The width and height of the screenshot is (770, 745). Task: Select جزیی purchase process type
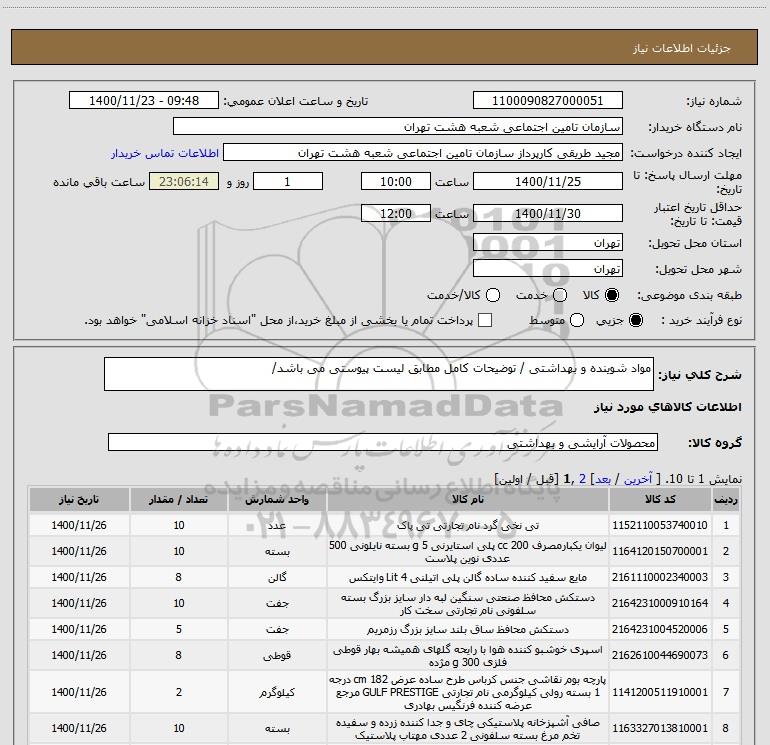(x=635, y=320)
